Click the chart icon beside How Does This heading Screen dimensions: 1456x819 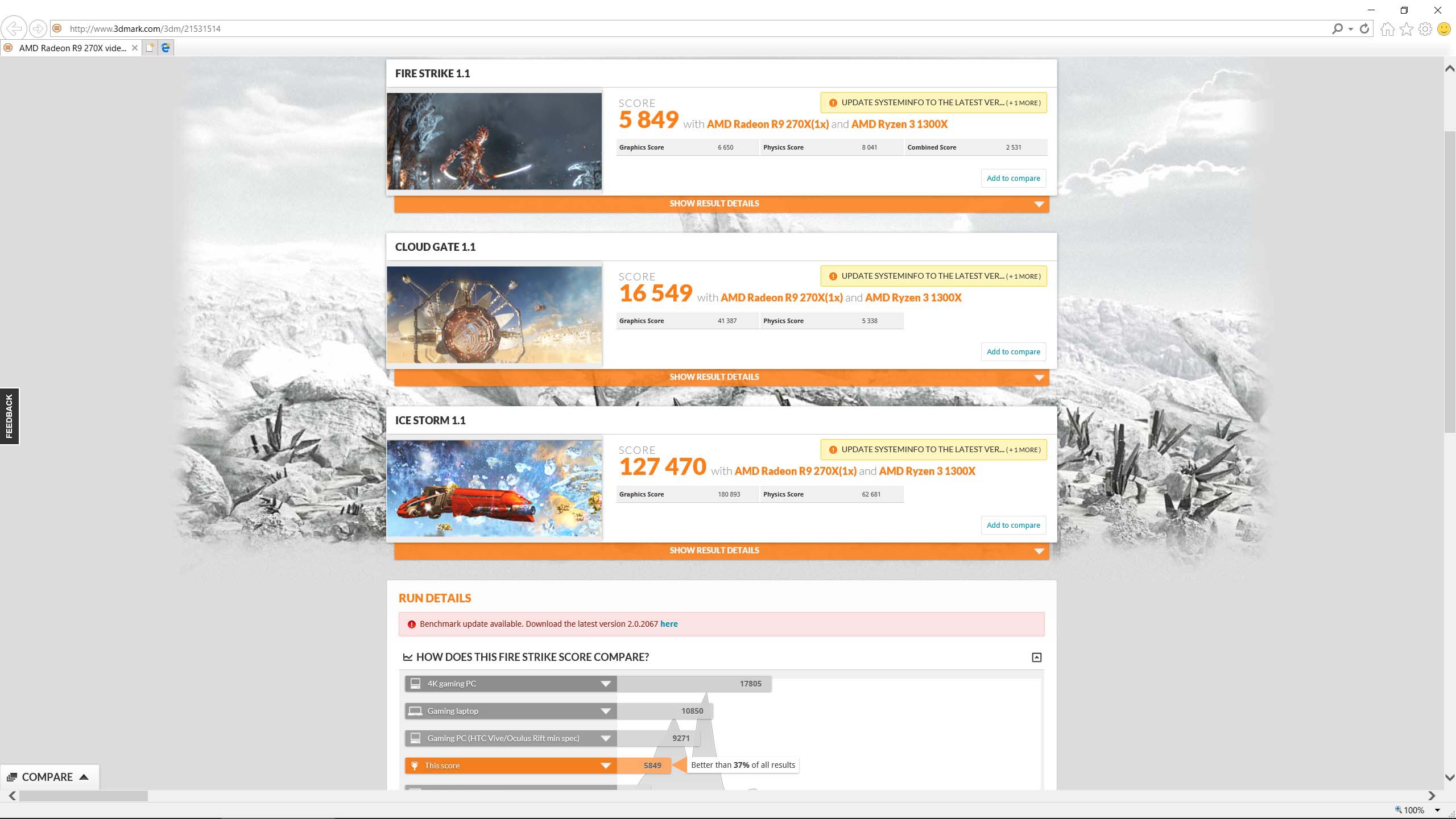pos(407,657)
